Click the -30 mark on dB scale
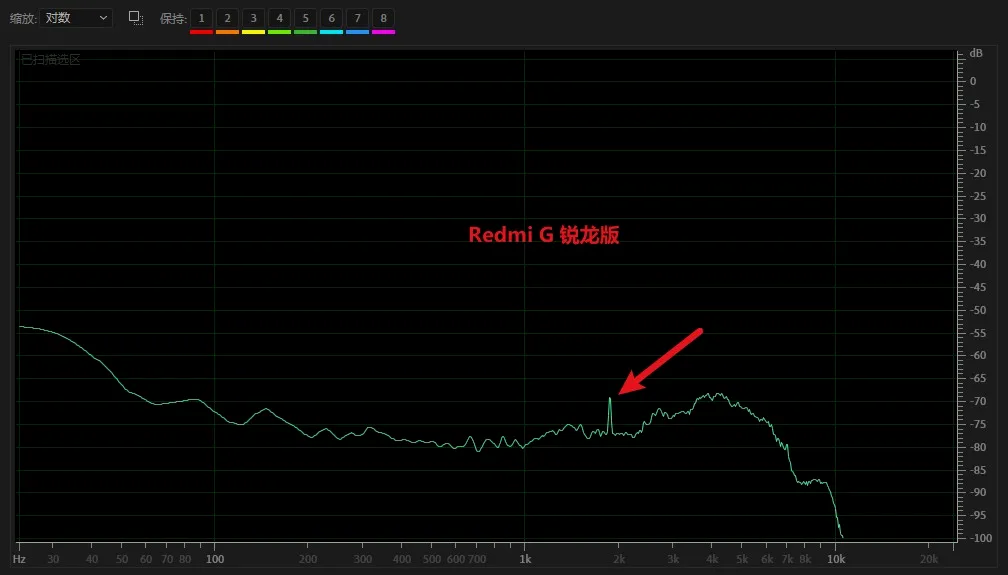This screenshot has height=575, width=1008. [977, 218]
